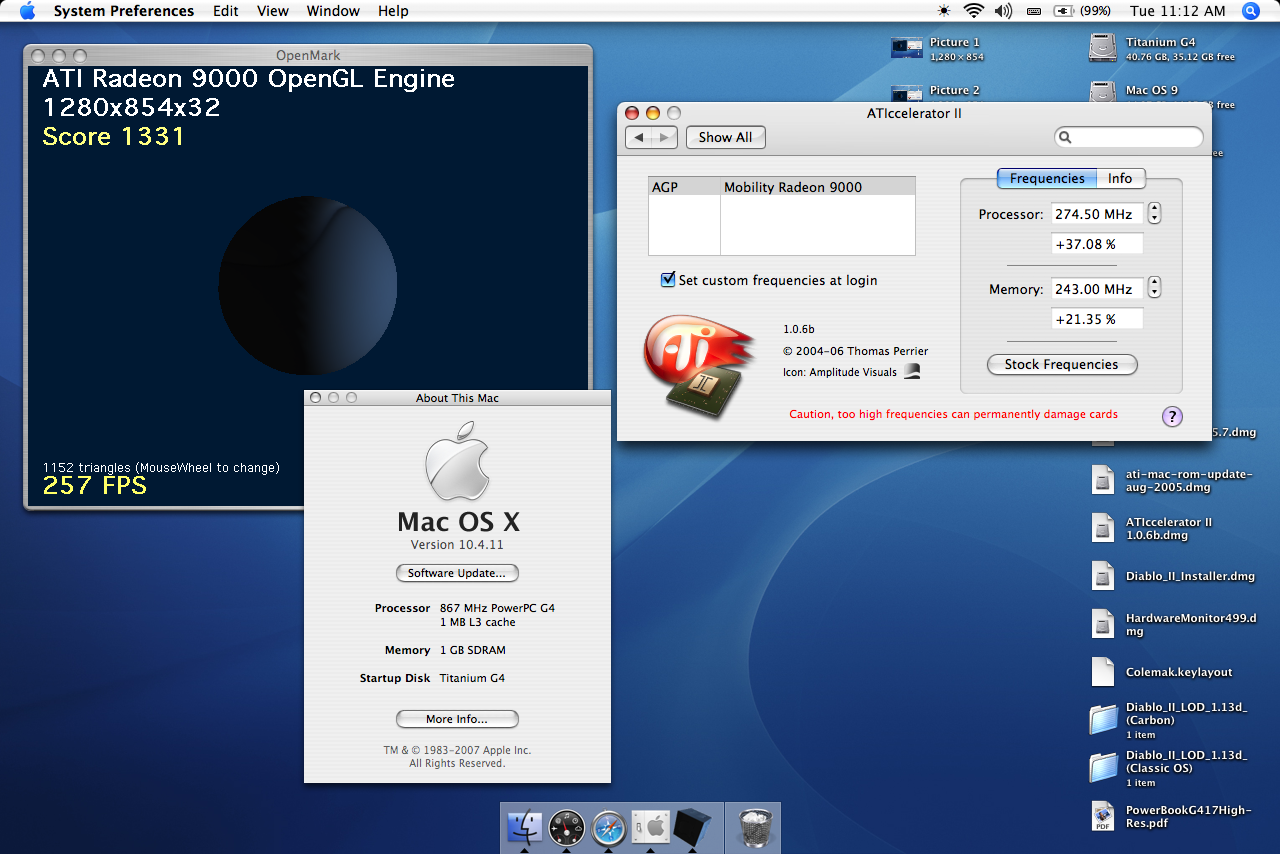
Task: Click the Memory 243.00 MHz field
Action: point(1097,288)
